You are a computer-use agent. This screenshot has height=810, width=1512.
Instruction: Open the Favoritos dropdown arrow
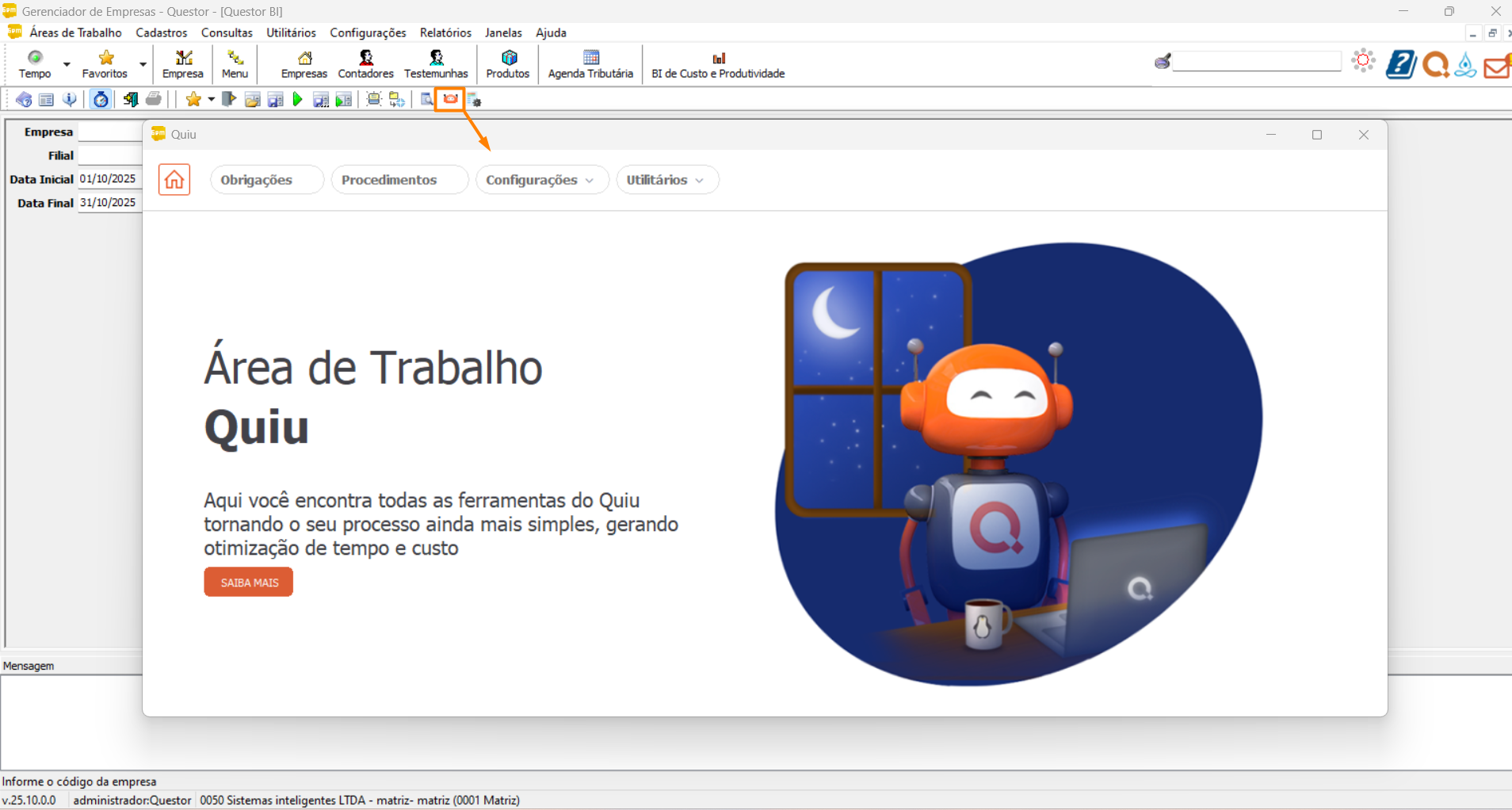coord(143,64)
